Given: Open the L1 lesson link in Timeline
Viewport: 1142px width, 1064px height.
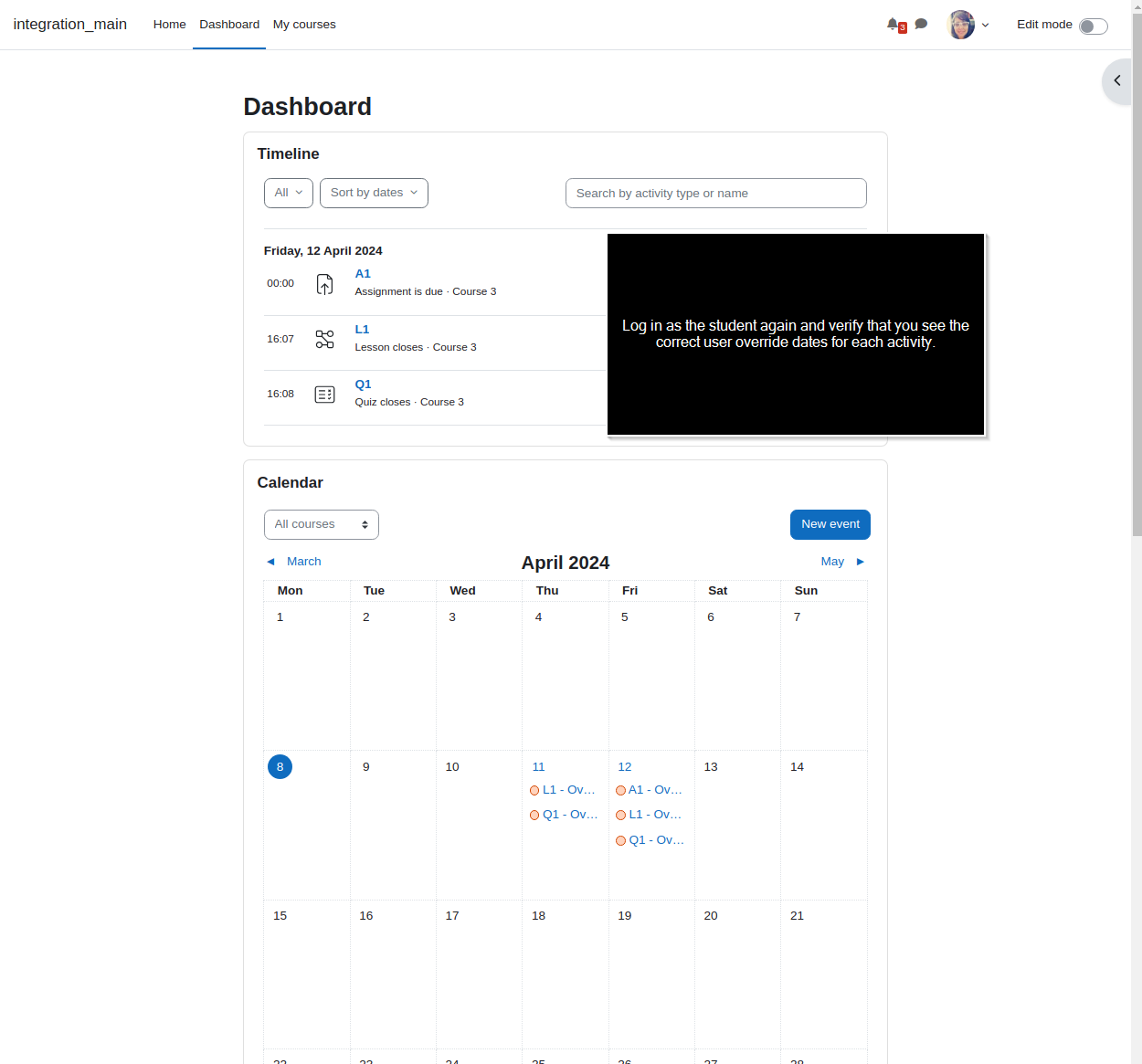Looking at the screenshot, I should [362, 330].
